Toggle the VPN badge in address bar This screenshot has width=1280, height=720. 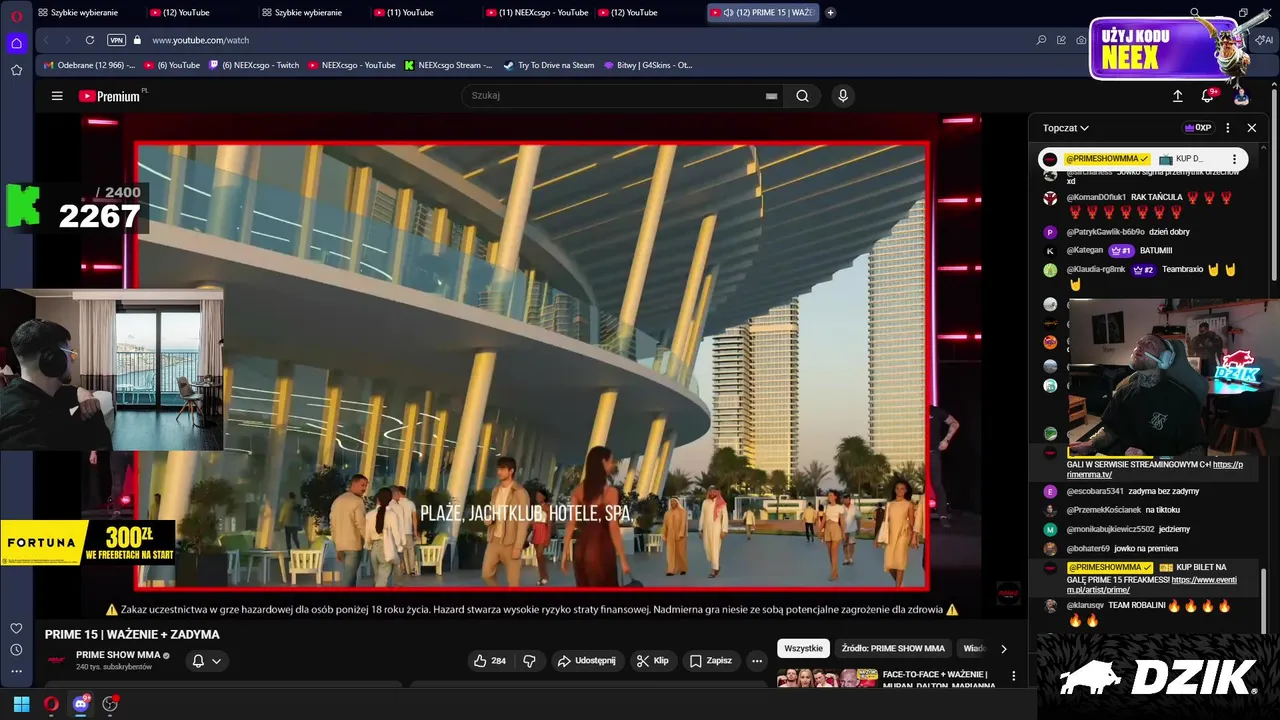pos(116,40)
